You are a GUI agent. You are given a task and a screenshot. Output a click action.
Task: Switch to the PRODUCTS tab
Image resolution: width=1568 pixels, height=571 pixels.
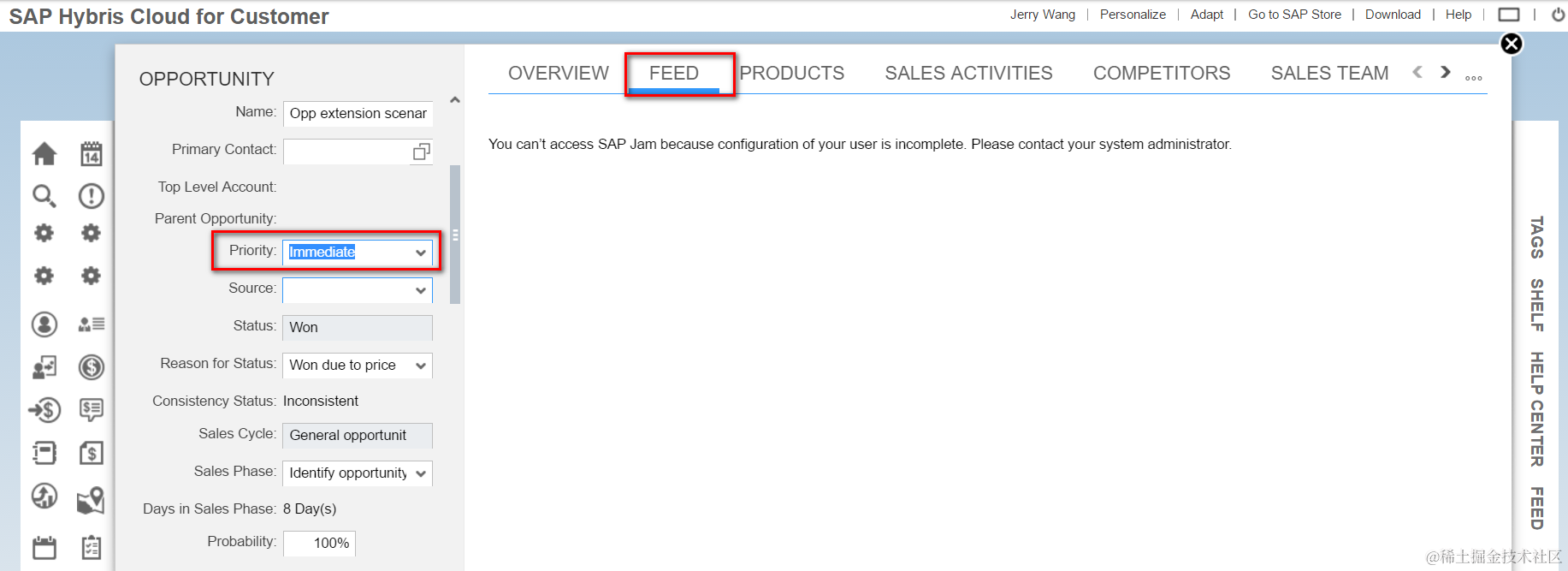click(792, 74)
